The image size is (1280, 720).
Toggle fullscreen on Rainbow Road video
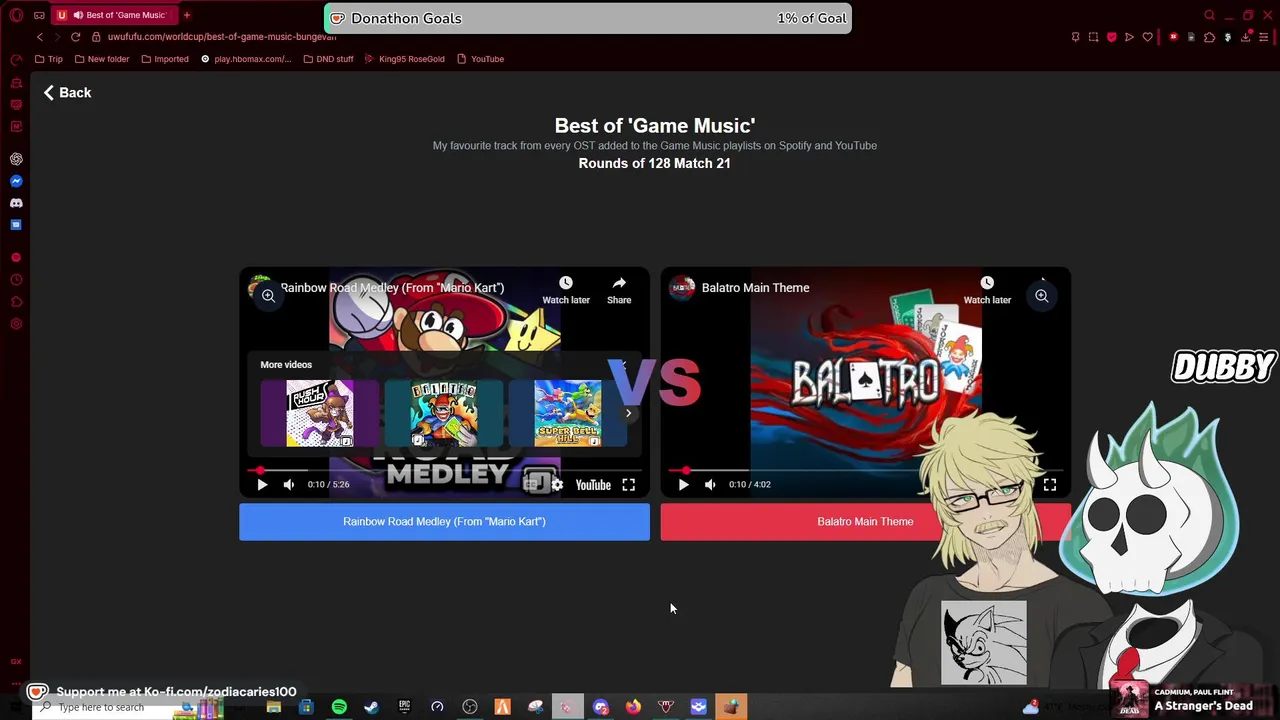(628, 485)
